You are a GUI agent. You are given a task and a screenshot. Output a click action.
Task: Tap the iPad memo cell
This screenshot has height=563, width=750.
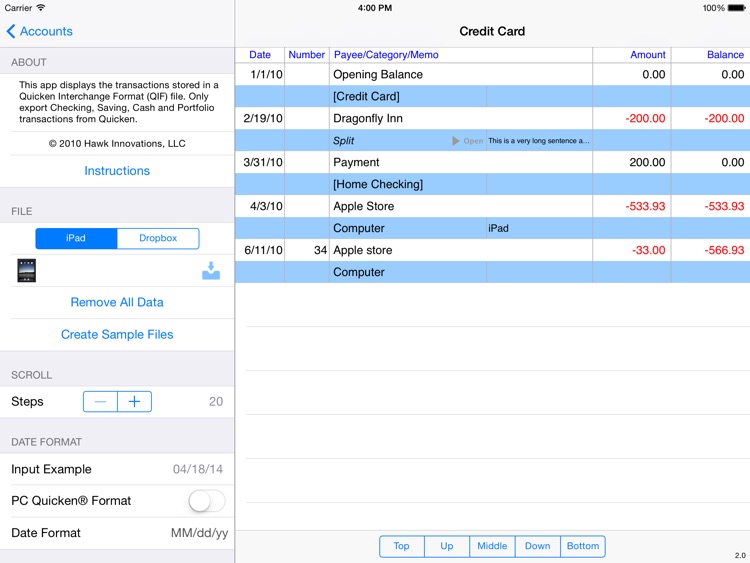pyautogui.click(x=539, y=228)
